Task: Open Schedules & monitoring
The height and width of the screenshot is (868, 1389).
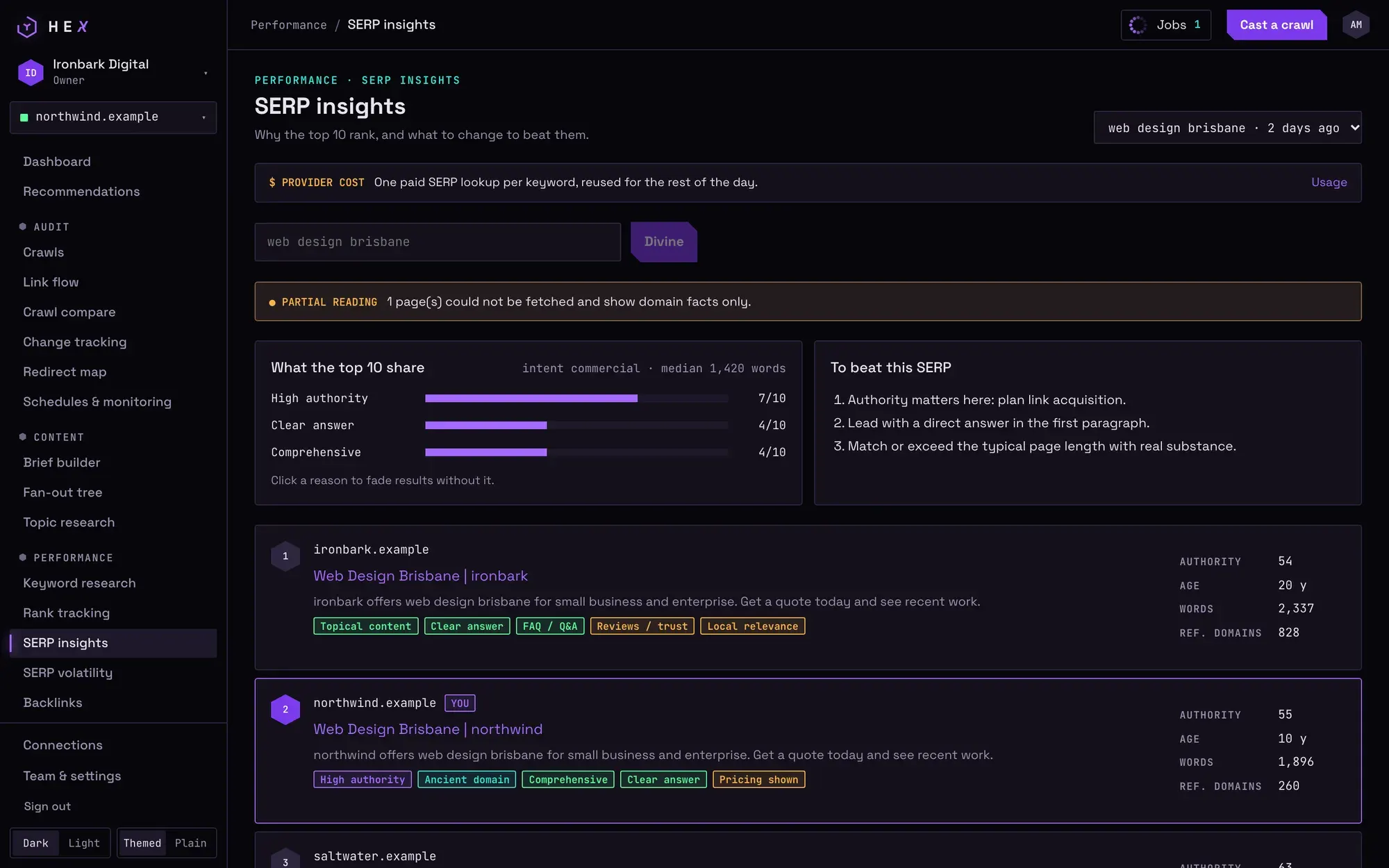Action: pyautogui.click(x=113, y=402)
